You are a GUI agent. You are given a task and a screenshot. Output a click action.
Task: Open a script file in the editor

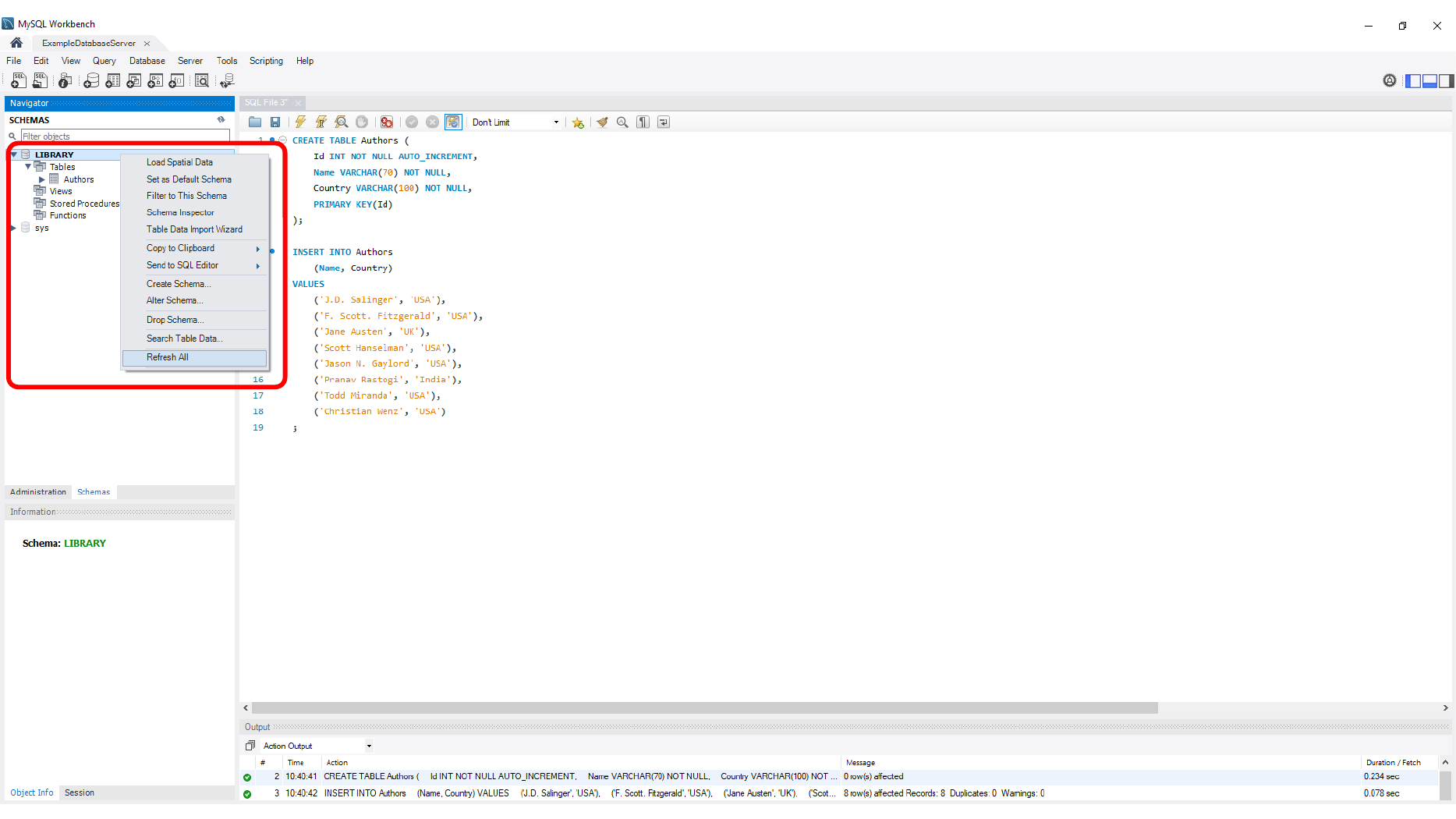255,122
